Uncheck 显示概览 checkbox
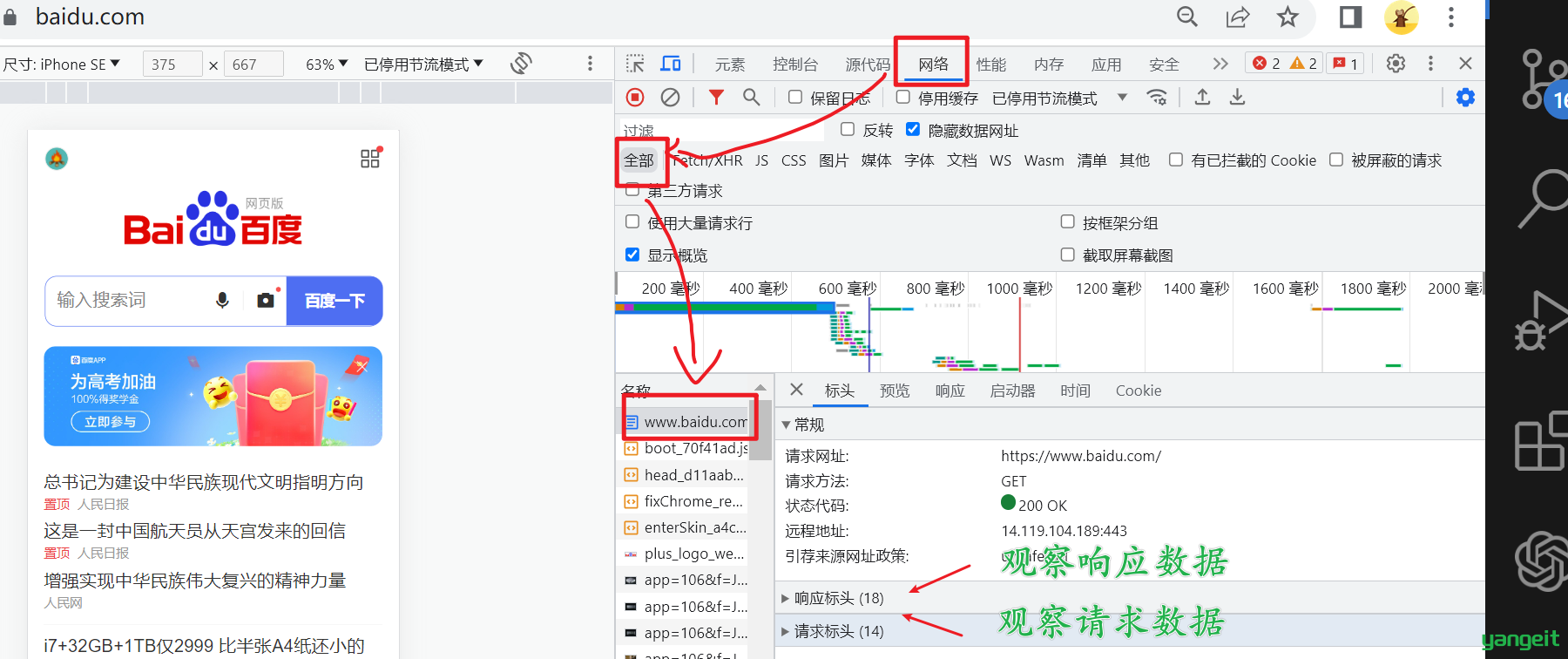Image resolution: width=1568 pixels, height=659 pixels. point(632,254)
